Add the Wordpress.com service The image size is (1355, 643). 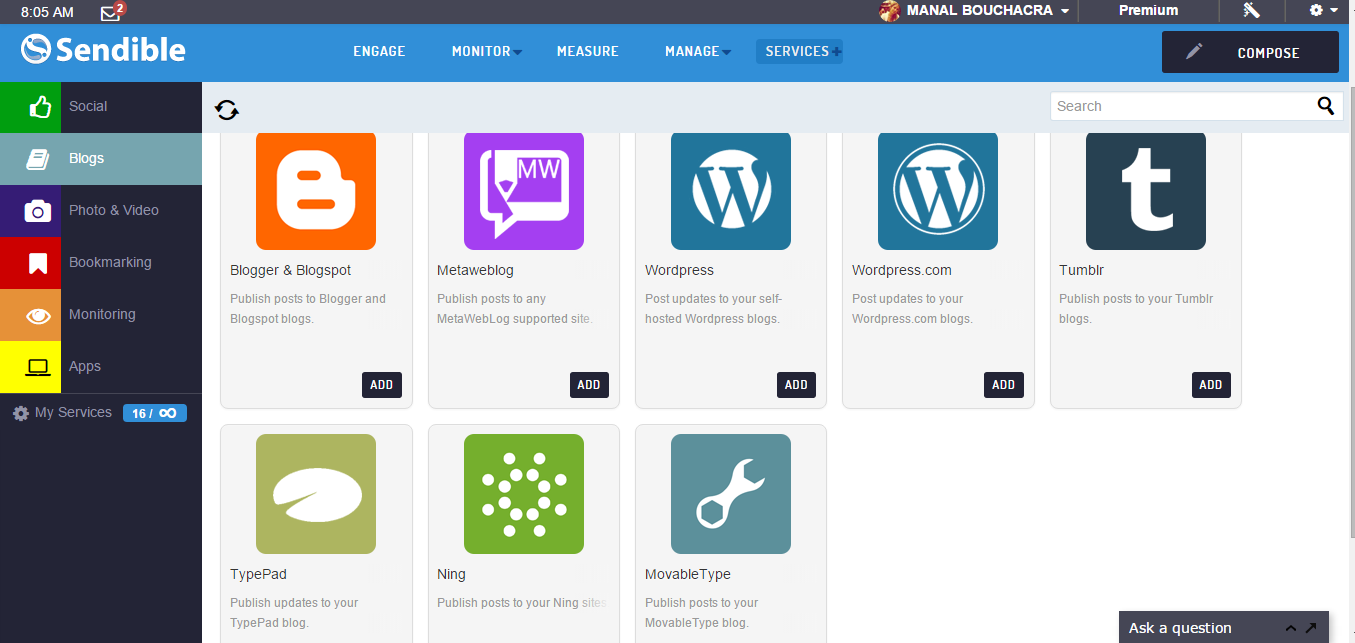click(x=1004, y=385)
